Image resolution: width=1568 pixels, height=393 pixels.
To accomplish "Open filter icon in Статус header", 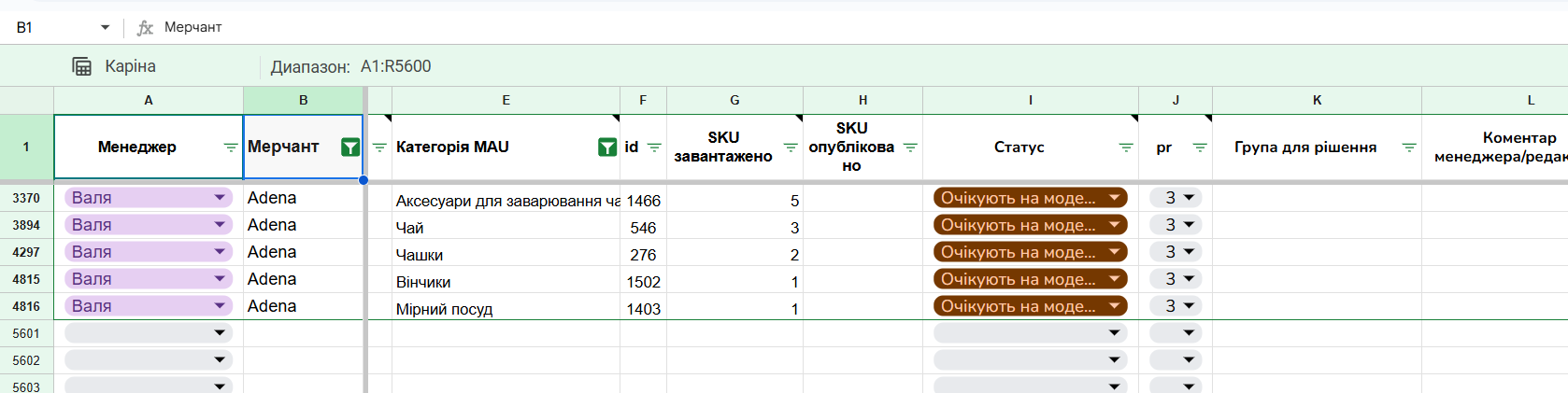I will [1126, 147].
